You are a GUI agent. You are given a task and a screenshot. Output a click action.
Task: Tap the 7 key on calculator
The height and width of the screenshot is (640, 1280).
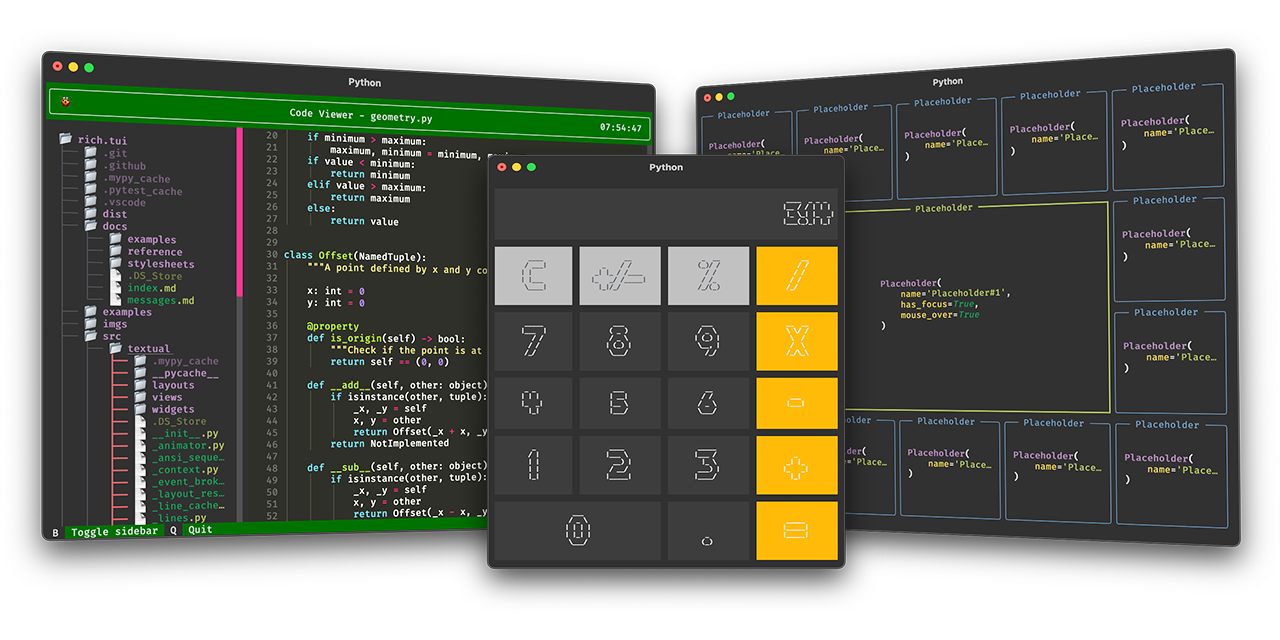tap(533, 341)
